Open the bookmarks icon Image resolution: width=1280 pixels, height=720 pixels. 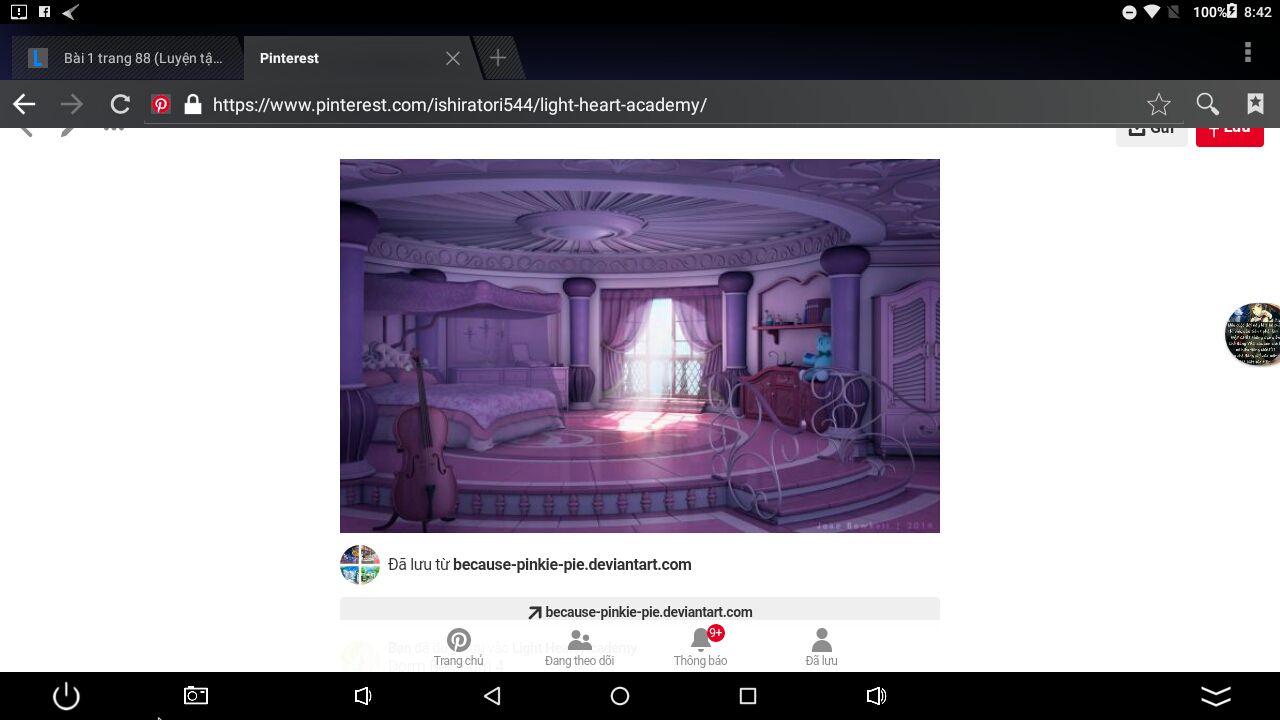point(1255,104)
